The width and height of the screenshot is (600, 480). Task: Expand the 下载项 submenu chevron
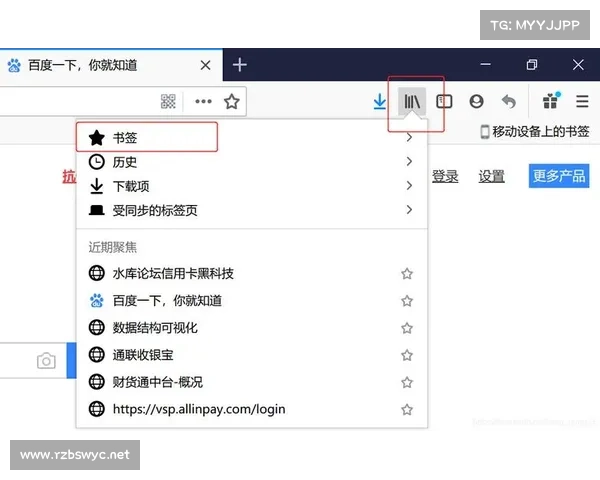(x=409, y=186)
